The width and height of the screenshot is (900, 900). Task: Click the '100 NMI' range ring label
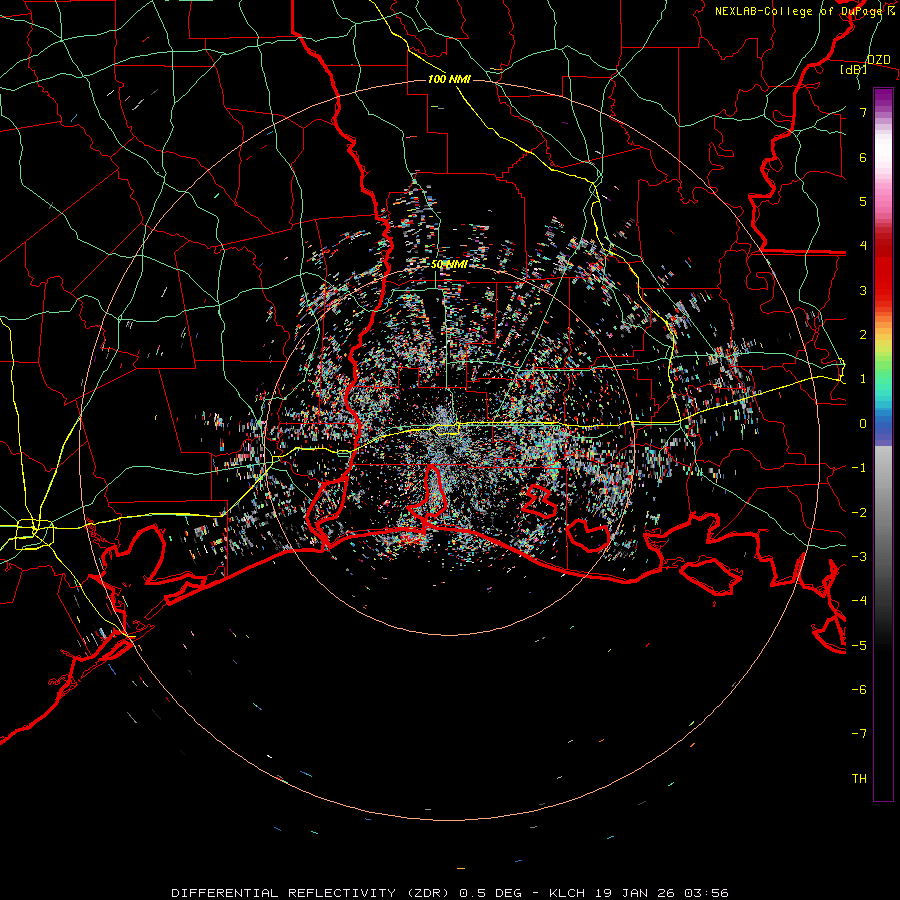point(449,79)
